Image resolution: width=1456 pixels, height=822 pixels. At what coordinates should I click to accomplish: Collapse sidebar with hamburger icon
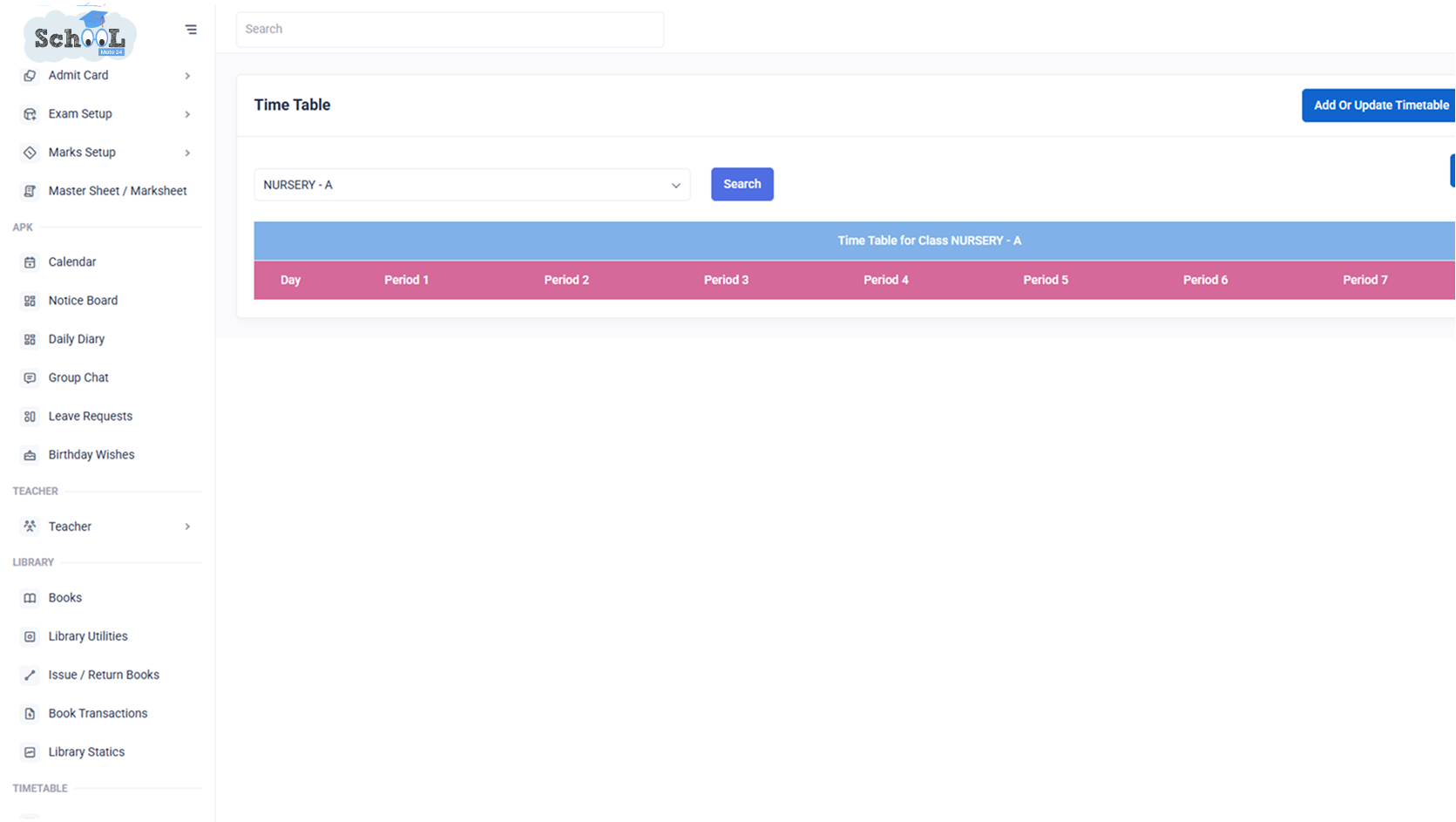point(191,30)
